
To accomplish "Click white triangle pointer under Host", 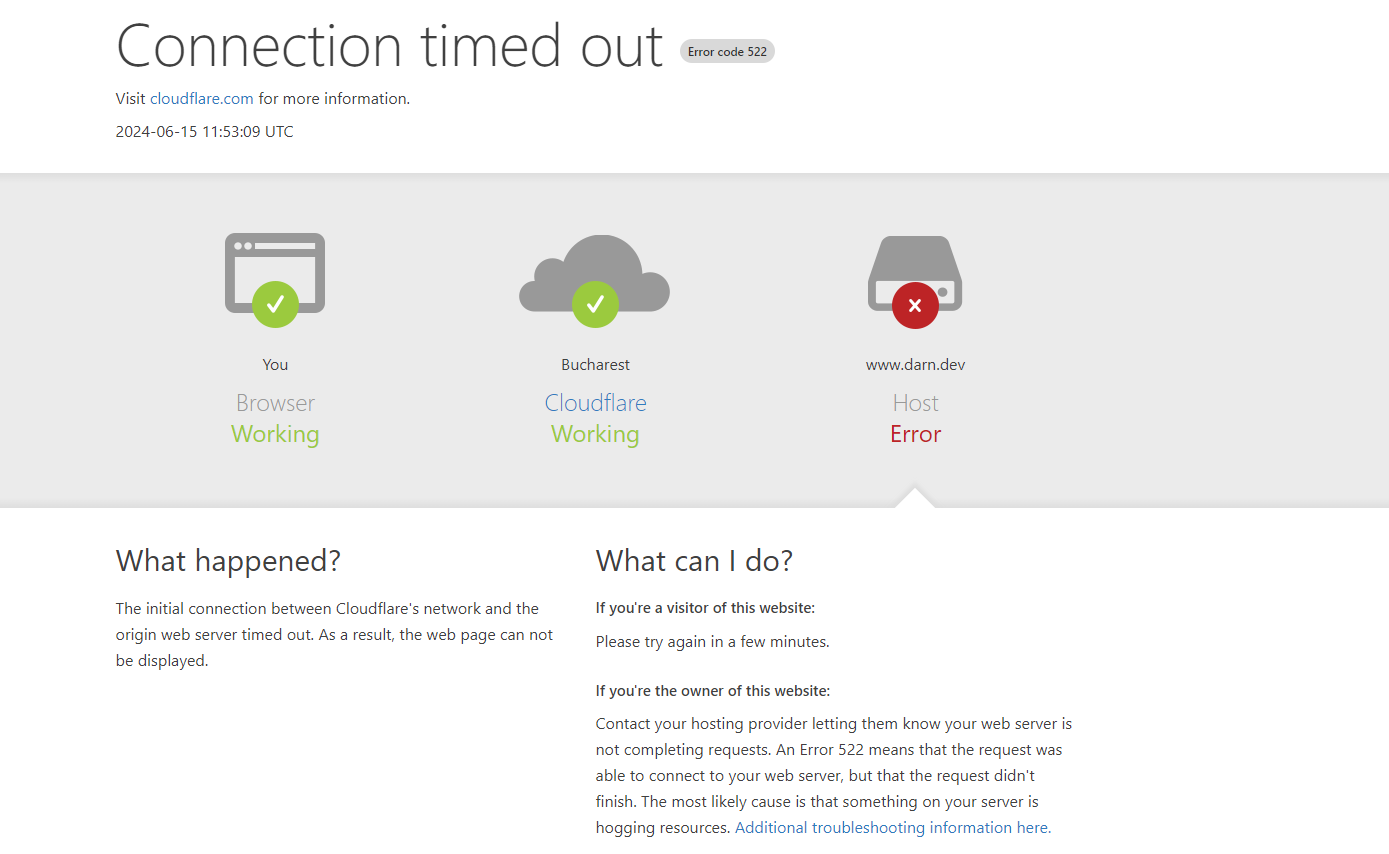I will click(x=915, y=497).
